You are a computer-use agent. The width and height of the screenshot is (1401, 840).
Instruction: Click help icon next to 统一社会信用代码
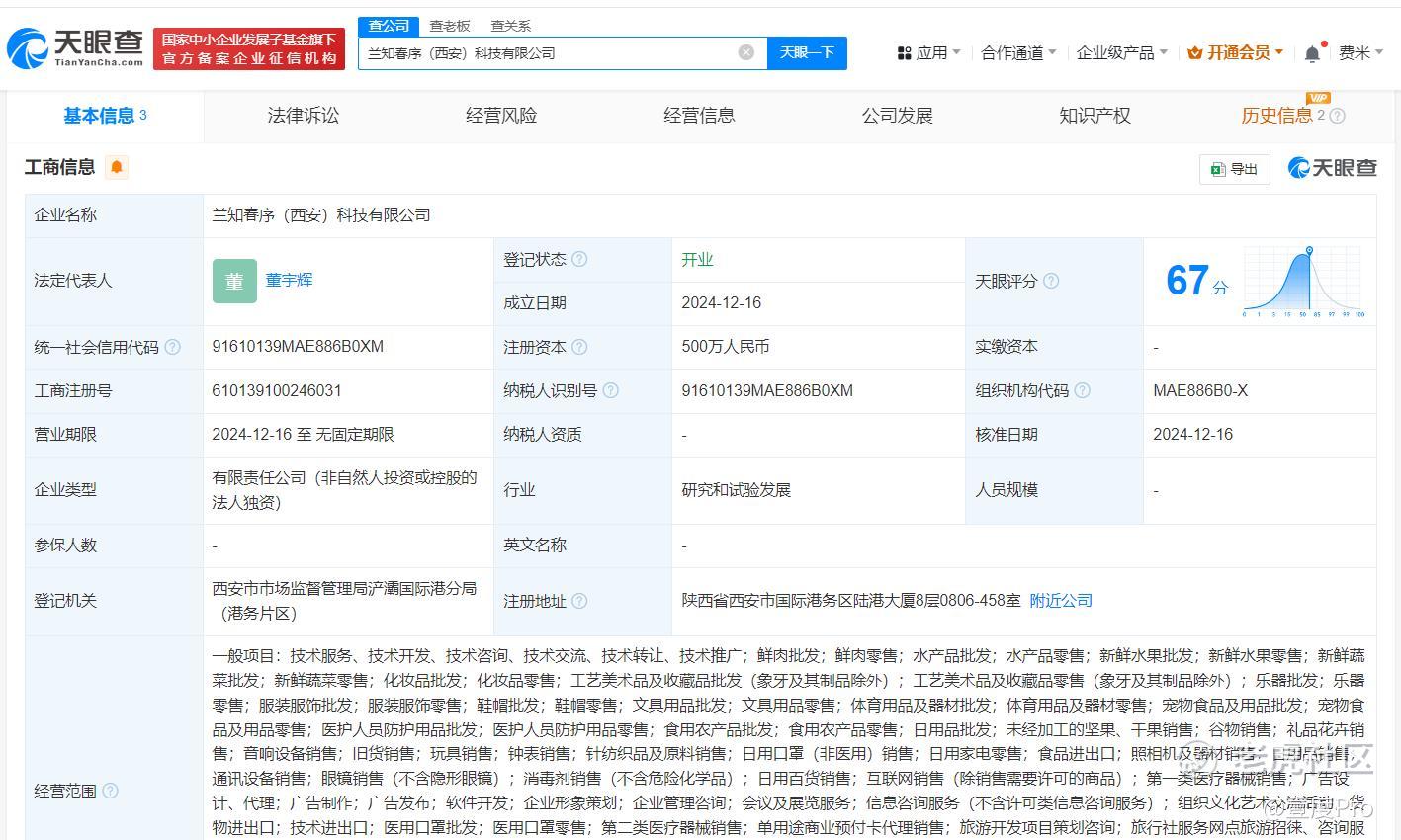173,347
